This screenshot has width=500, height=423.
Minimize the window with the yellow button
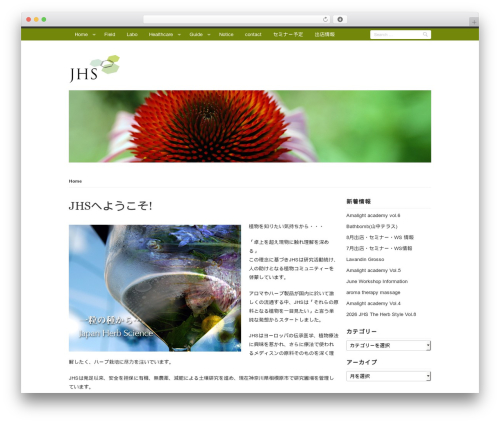[x=36, y=19]
